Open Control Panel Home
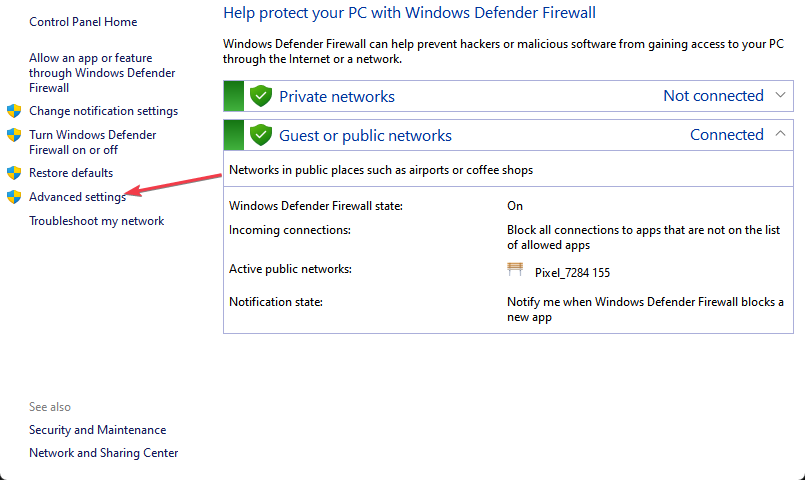This screenshot has width=805, height=480. [x=83, y=22]
